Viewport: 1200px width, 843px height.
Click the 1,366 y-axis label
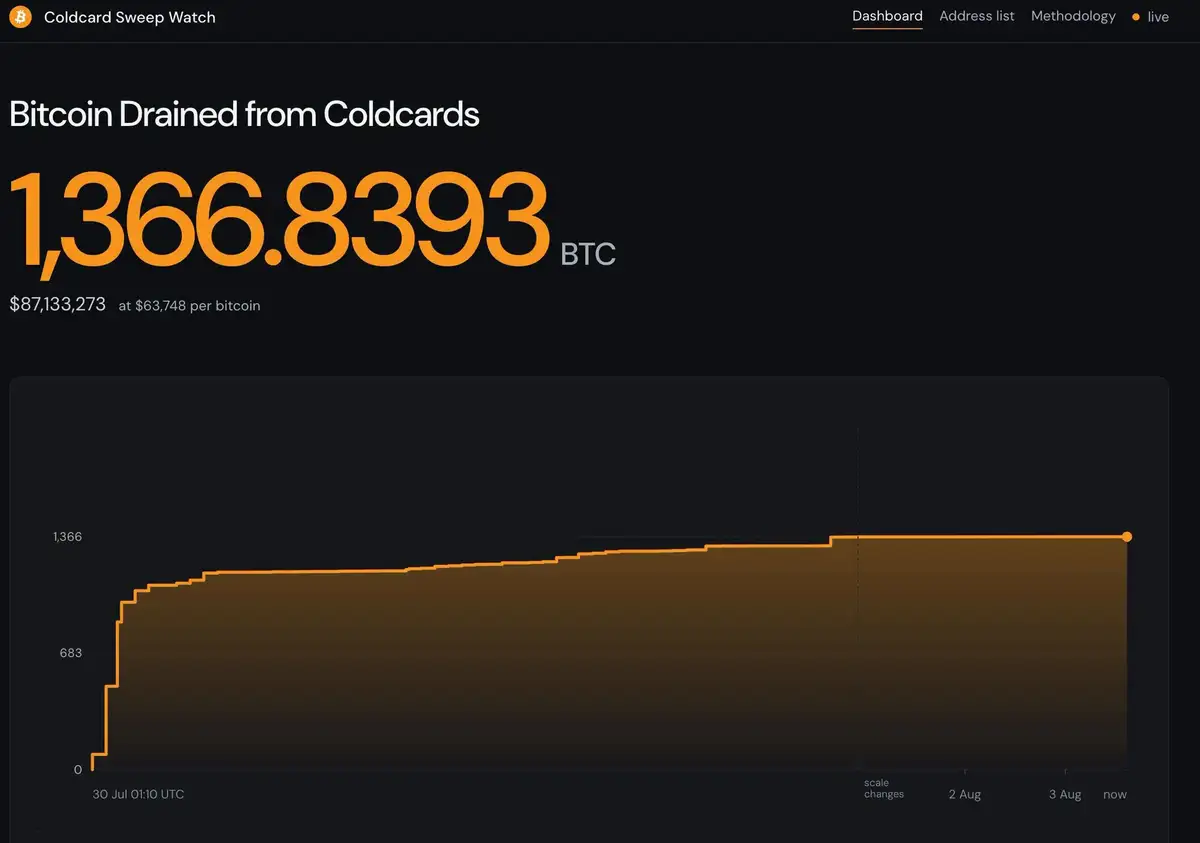click(x=67, y=537)
